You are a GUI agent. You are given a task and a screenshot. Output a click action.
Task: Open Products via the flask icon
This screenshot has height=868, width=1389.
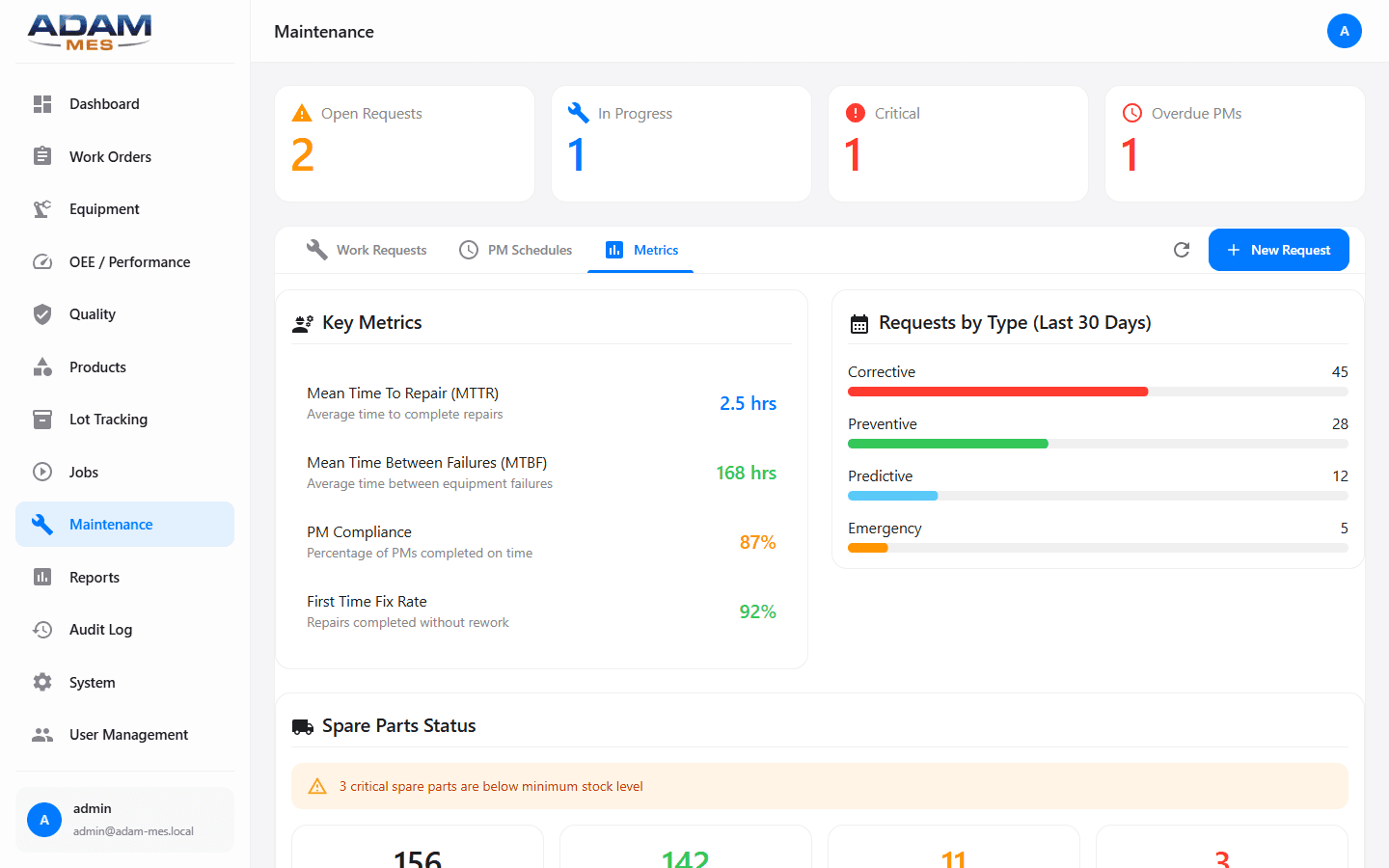pos(42,366)
